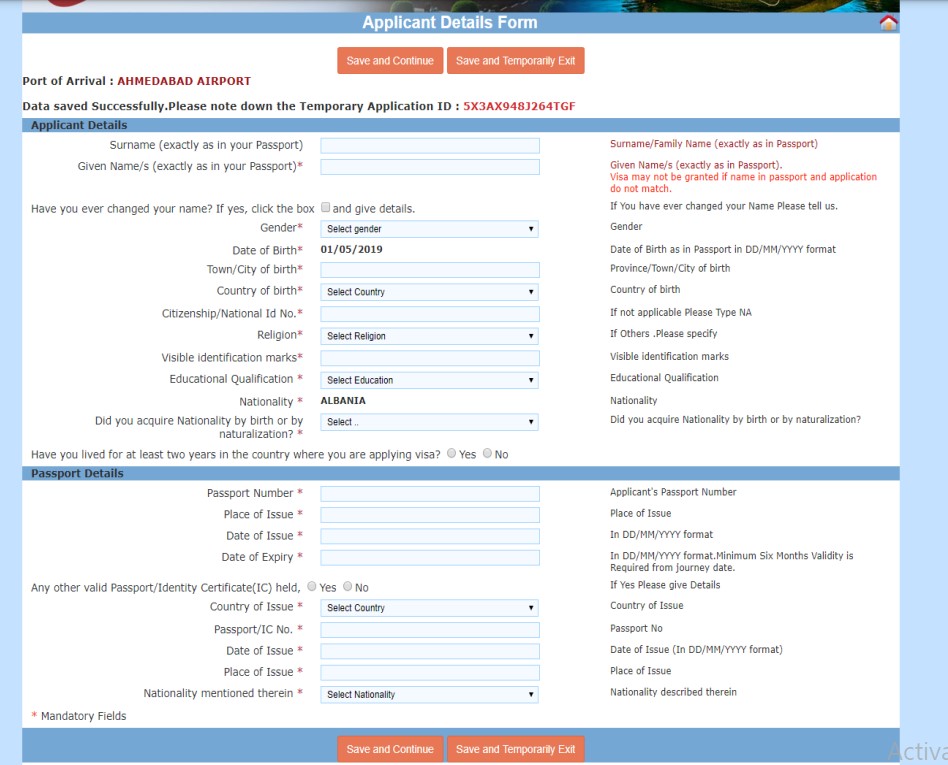This screenshot has width=948, height=765.
Task: Click the home icon at top right
Action: pyautogui.click(x=888, y=23)
